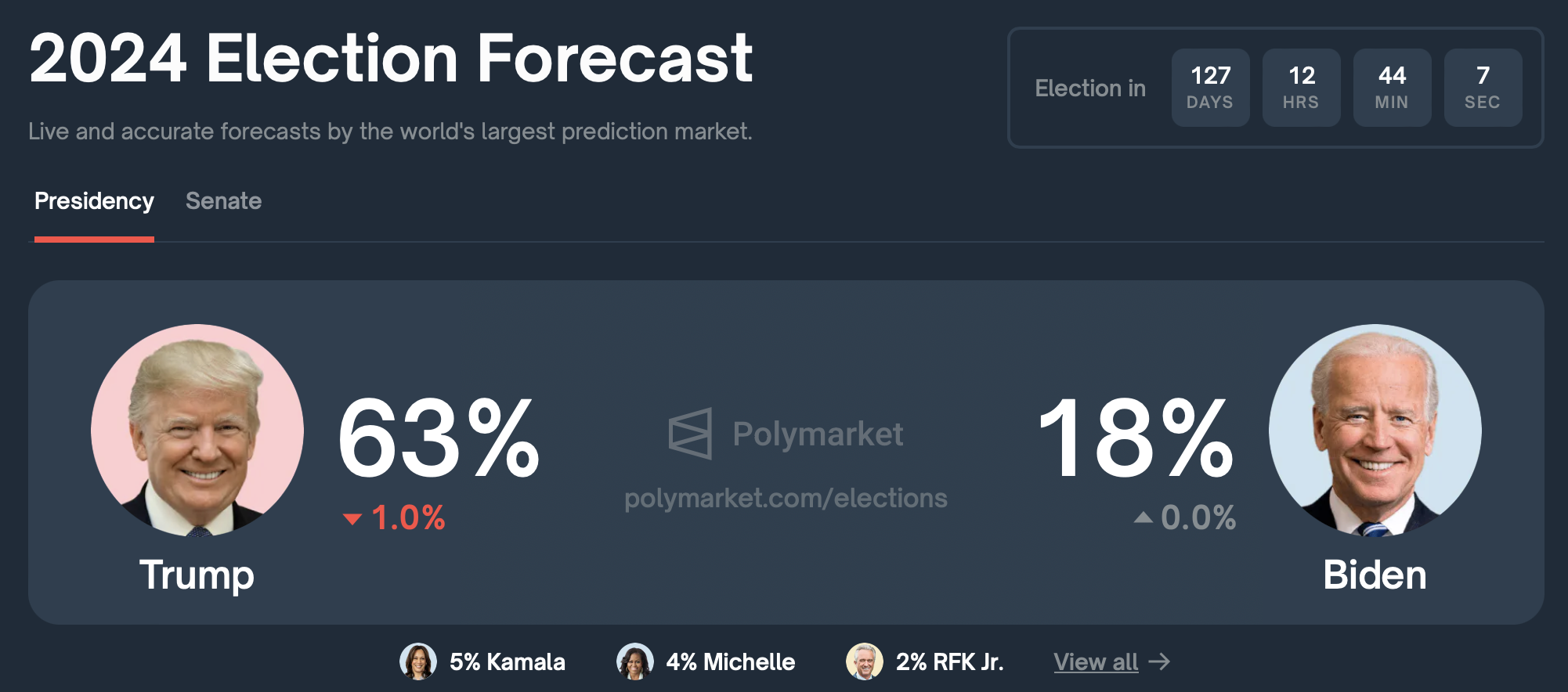Select RFK Jr.'s small avatar icon
The height and width of the screenshot is (692, 1568).
tap(865, 661)
